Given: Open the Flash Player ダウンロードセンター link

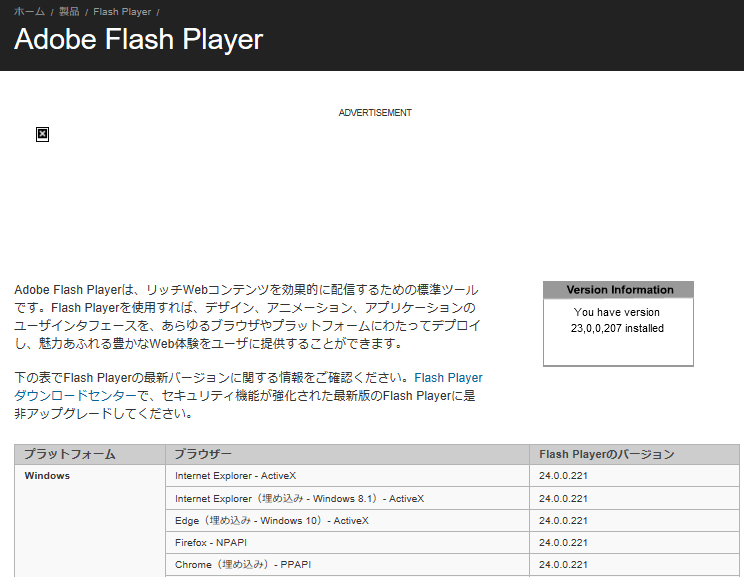Looking at the screenshot, I should click(248, 386).
